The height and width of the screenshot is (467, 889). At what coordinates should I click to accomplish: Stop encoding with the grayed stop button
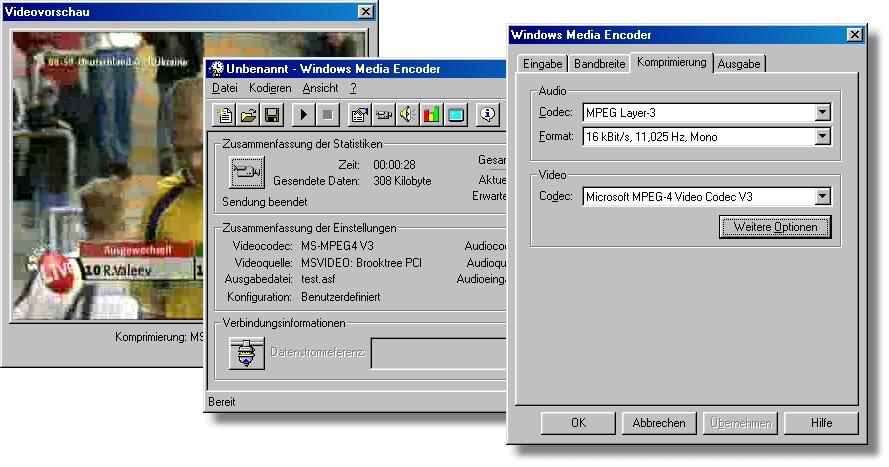click(327, 115)
